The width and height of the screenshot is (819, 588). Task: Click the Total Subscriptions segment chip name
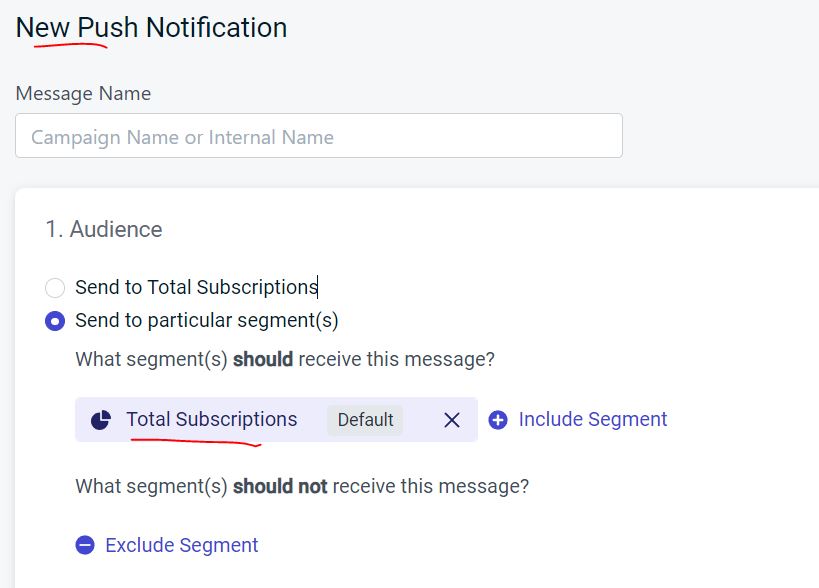coord(212,419)
